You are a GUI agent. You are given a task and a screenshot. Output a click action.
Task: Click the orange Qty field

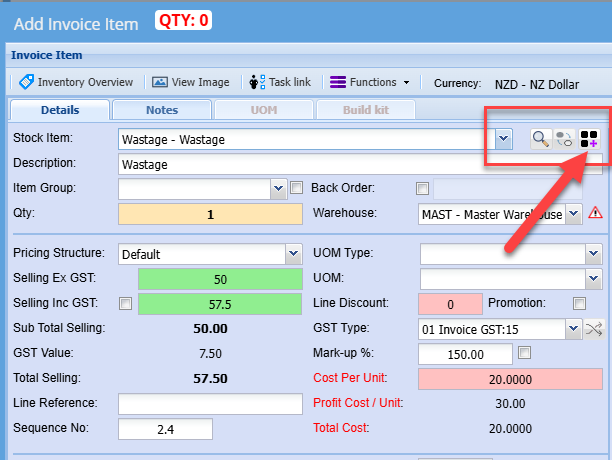210,214
